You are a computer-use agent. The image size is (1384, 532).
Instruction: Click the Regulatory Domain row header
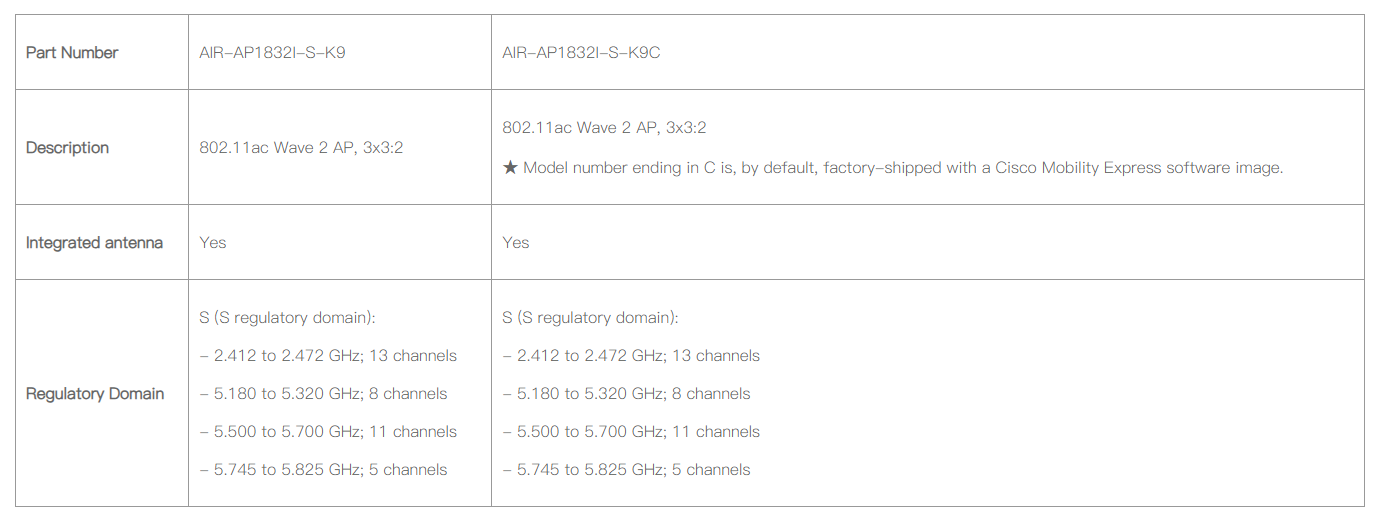95,394
